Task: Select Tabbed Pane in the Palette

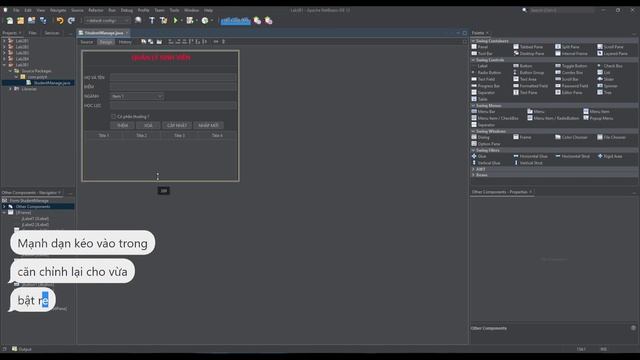Action: click(x=528, y=47)
